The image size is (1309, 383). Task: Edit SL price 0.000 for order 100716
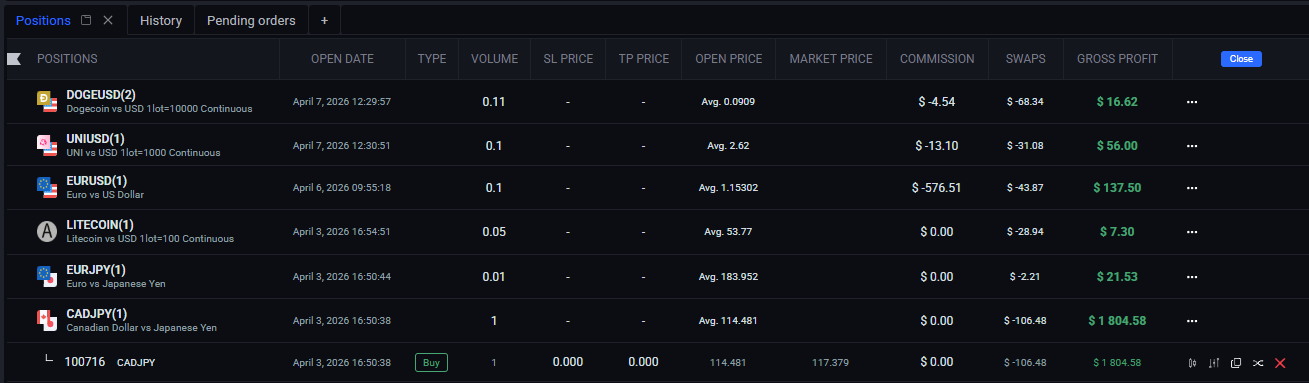tap(567, 362)
